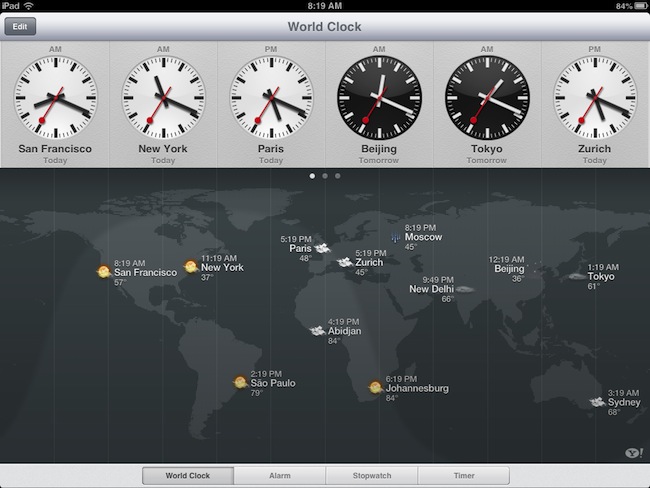
Task: Tap the 8:19 PM time above Moscow
Action: (x=420, y=228)
